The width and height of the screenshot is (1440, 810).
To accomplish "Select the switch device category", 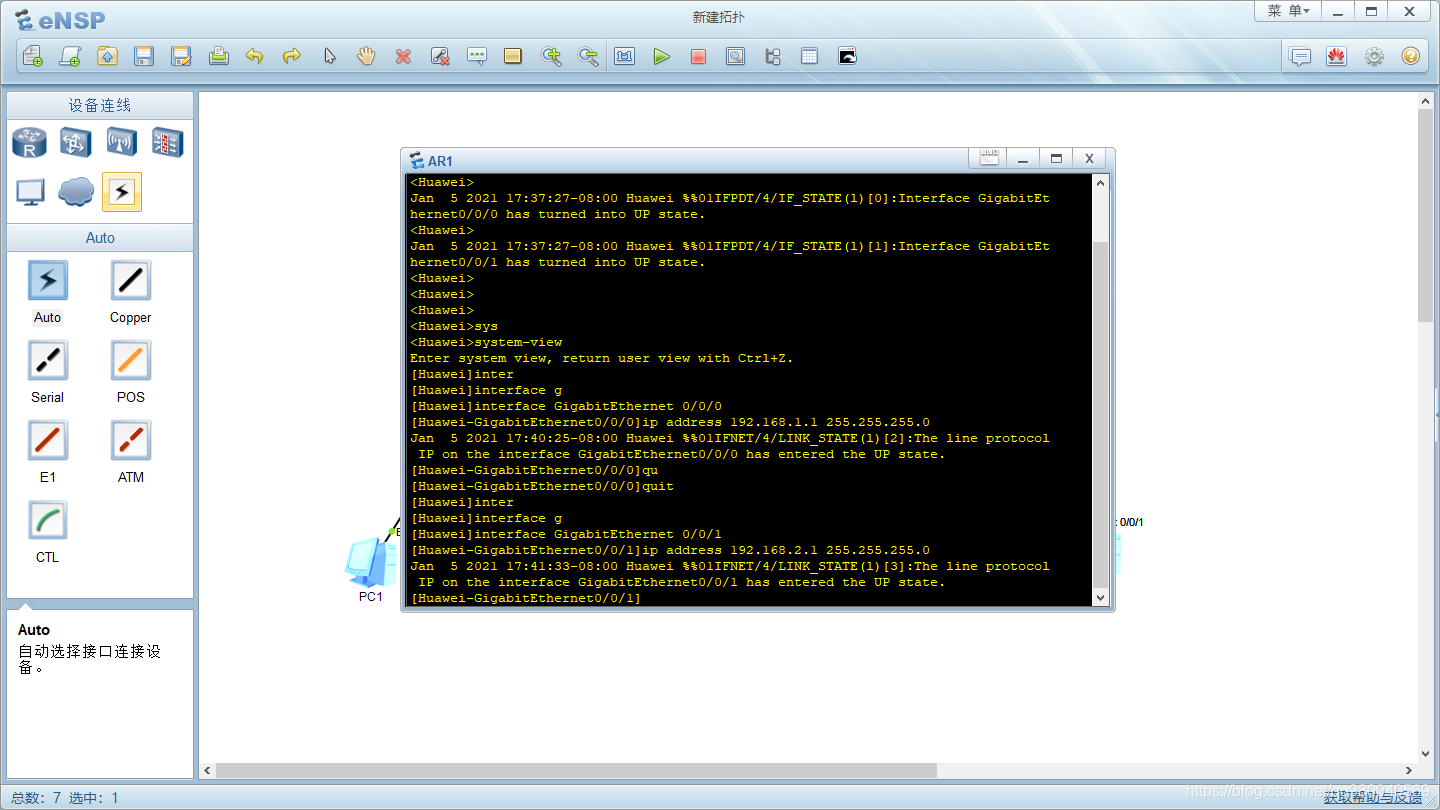I will [x=75, y=142].
